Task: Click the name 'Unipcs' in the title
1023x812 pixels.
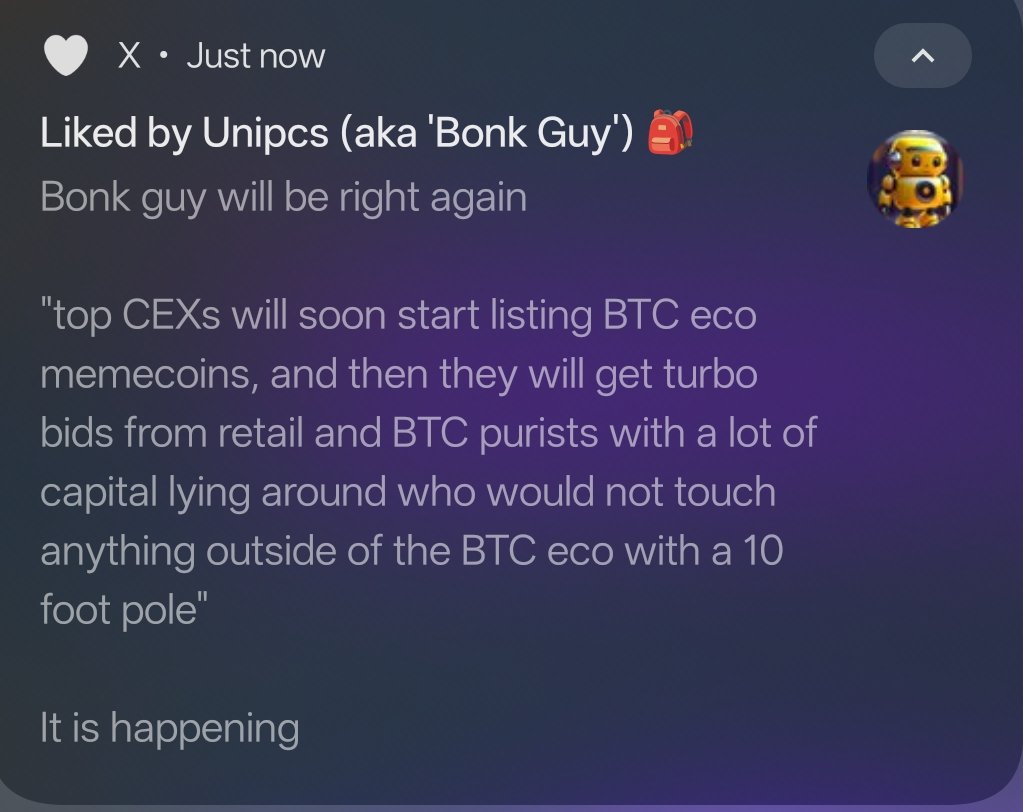Action: (265, 133)
